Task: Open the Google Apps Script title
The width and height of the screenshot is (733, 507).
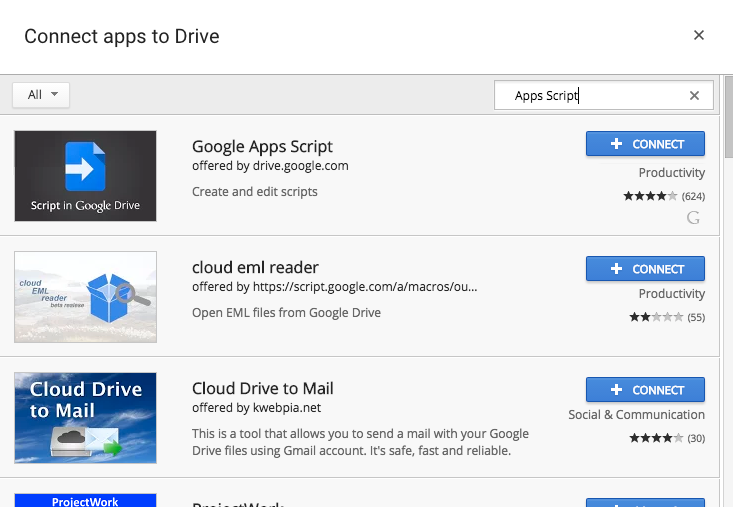Action: [262, 147]
